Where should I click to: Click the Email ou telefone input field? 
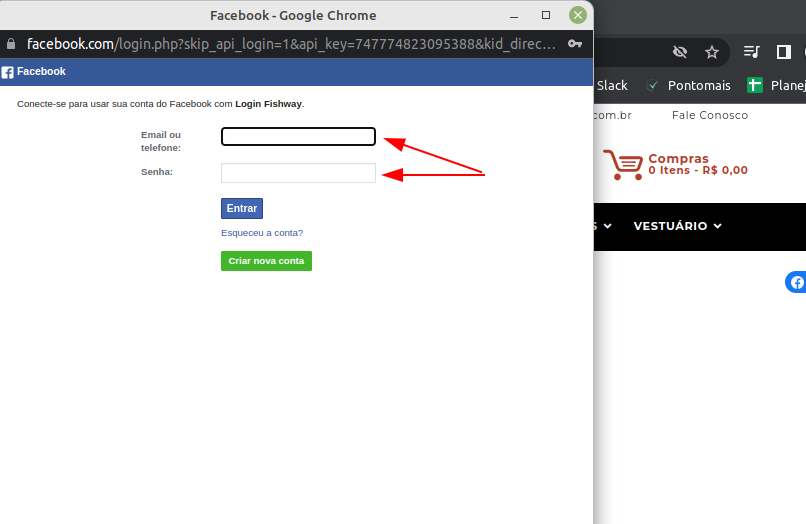[298, 137]
